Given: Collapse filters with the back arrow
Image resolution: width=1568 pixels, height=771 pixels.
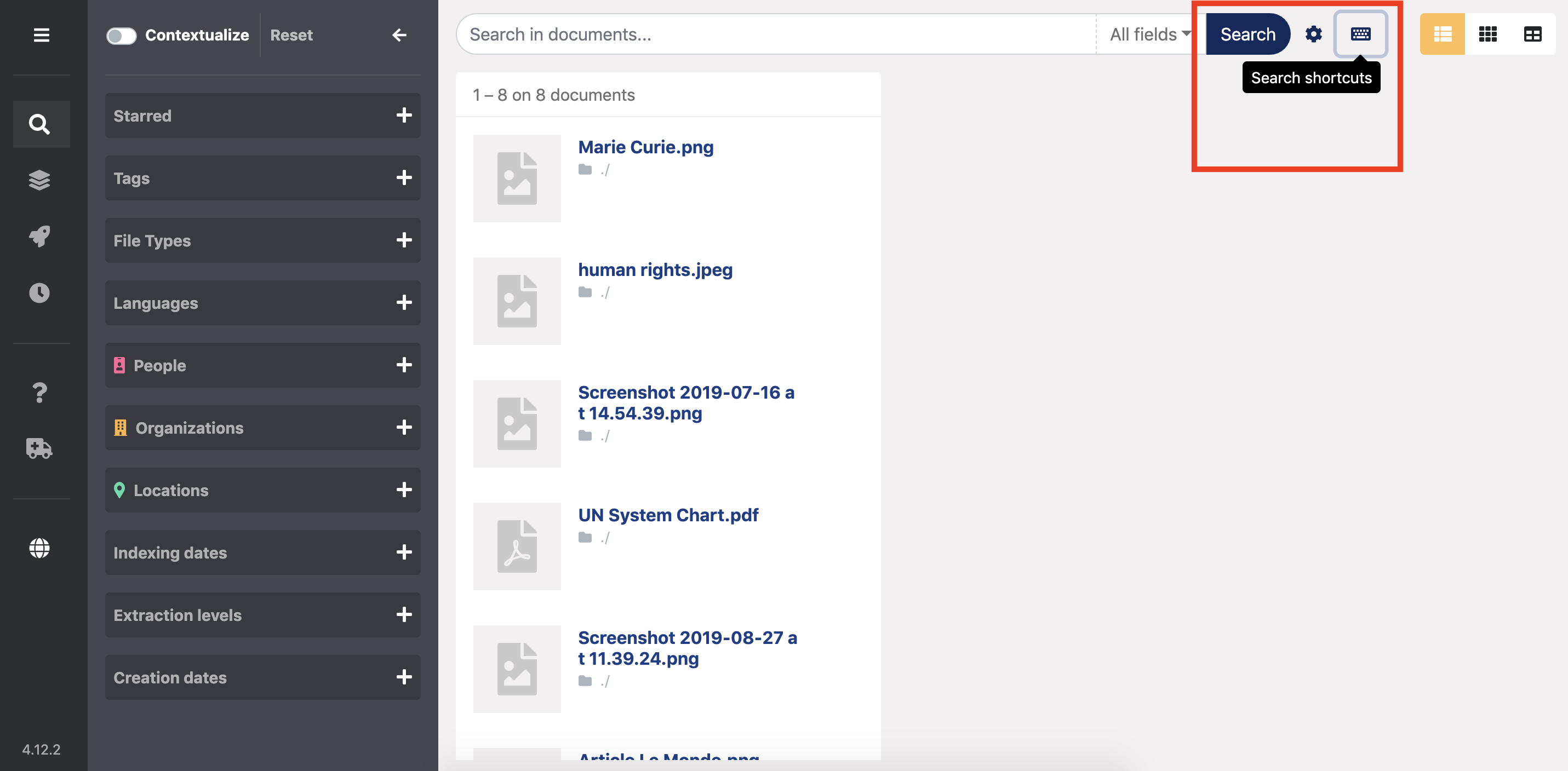Looking at the screenshot, I should [x=399, y=35].
